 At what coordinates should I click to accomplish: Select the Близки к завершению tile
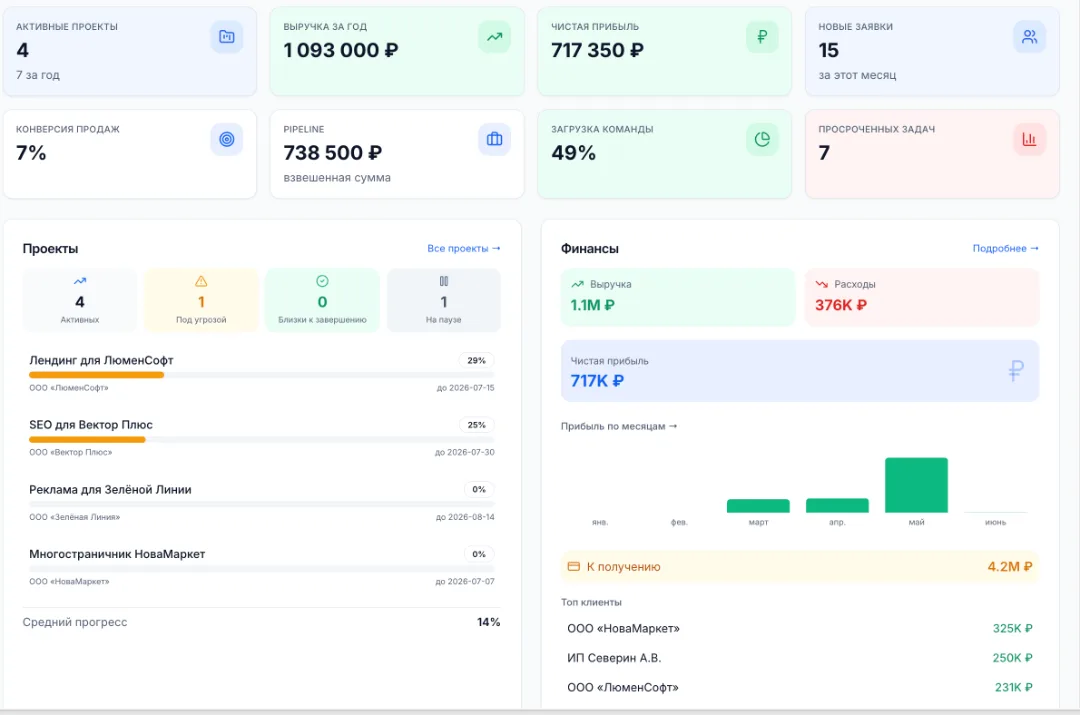tap(322, 300)
